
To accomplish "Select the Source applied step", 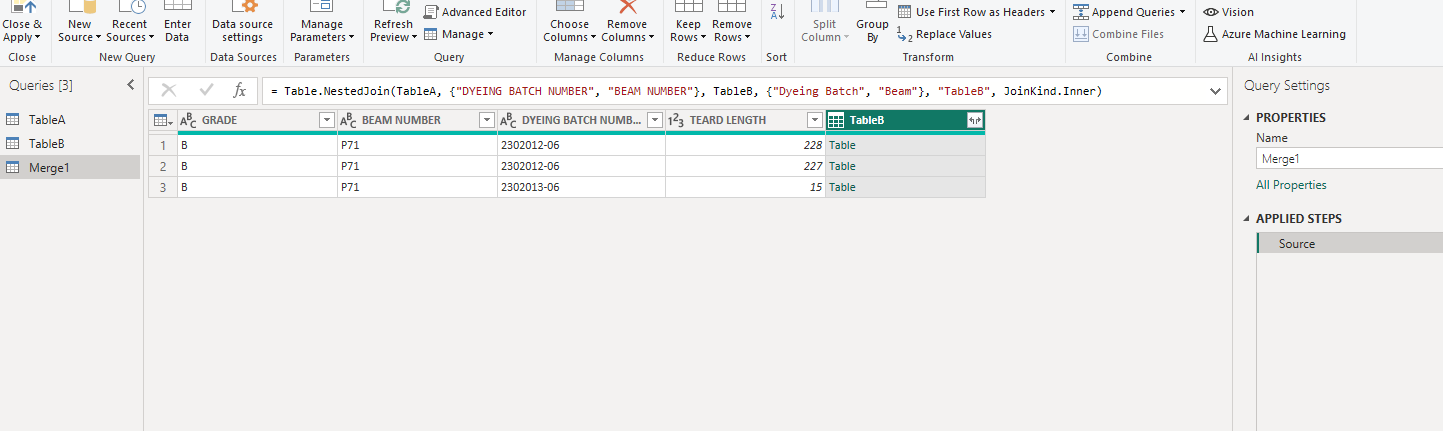I will pos(1349,243).
